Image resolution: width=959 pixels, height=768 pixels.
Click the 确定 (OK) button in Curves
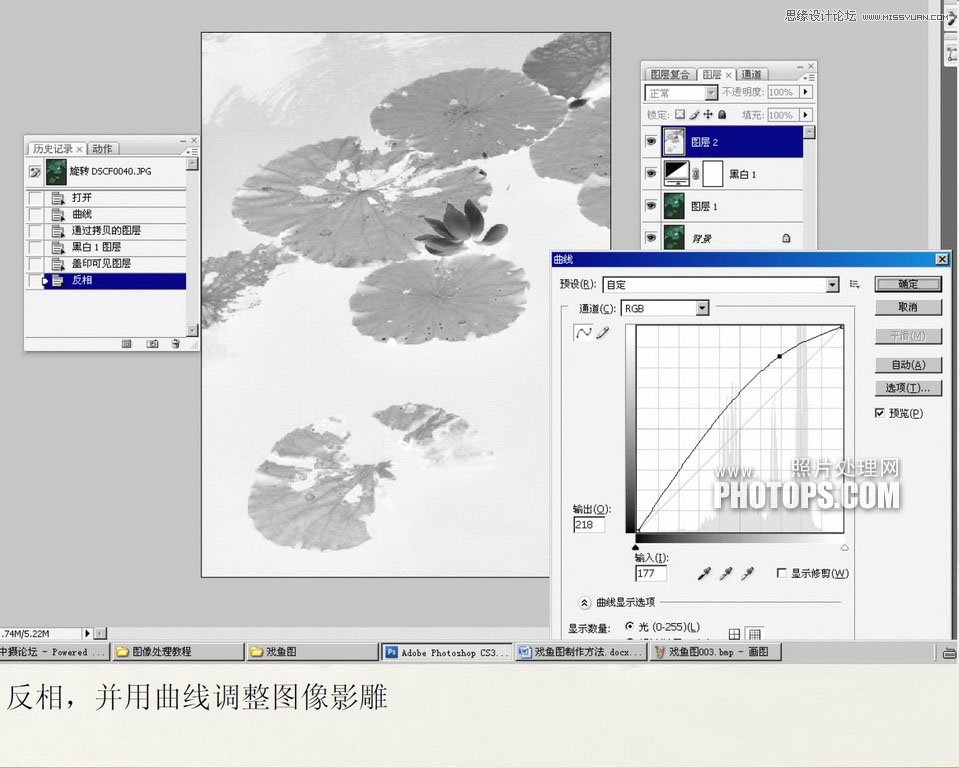click(908, 284)
